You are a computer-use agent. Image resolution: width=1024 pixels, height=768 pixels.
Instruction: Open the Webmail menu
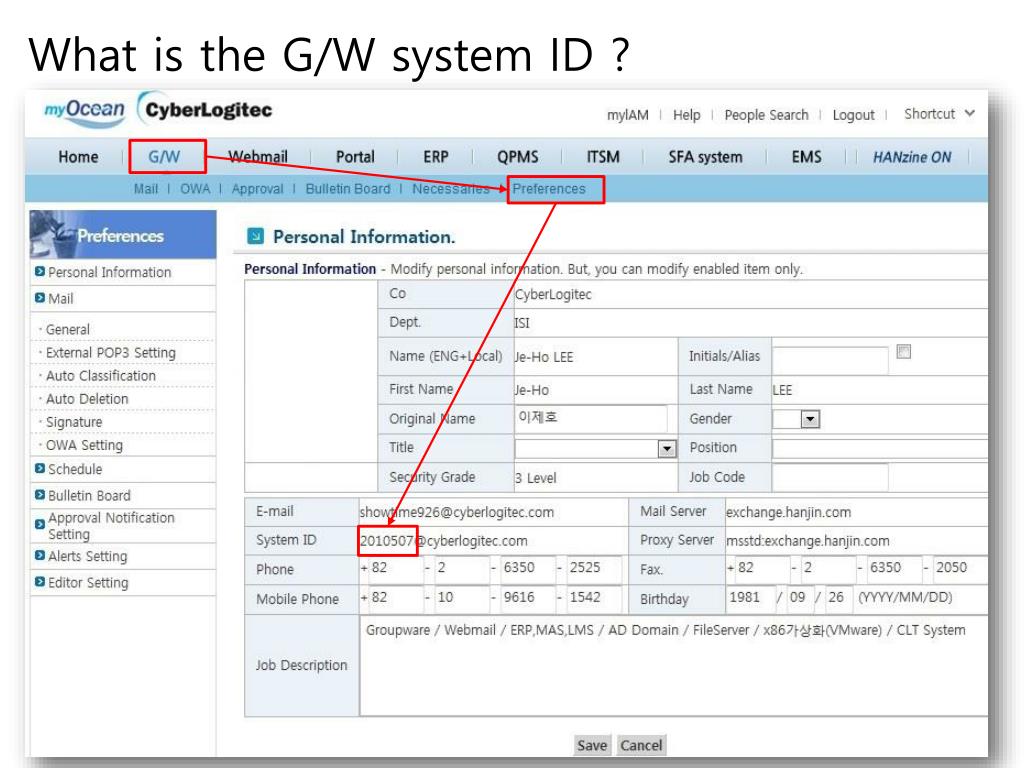(x=258, y=157)
